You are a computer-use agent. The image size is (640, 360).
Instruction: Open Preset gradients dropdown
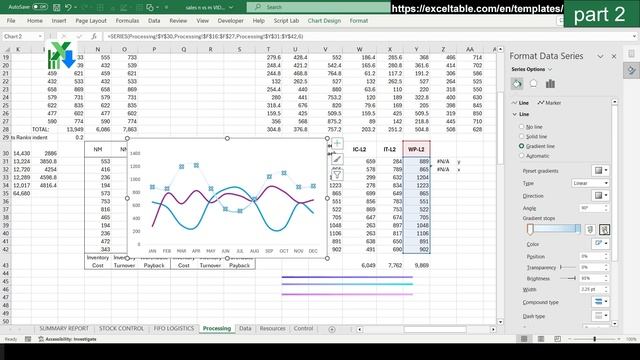[x=601, y=170]
